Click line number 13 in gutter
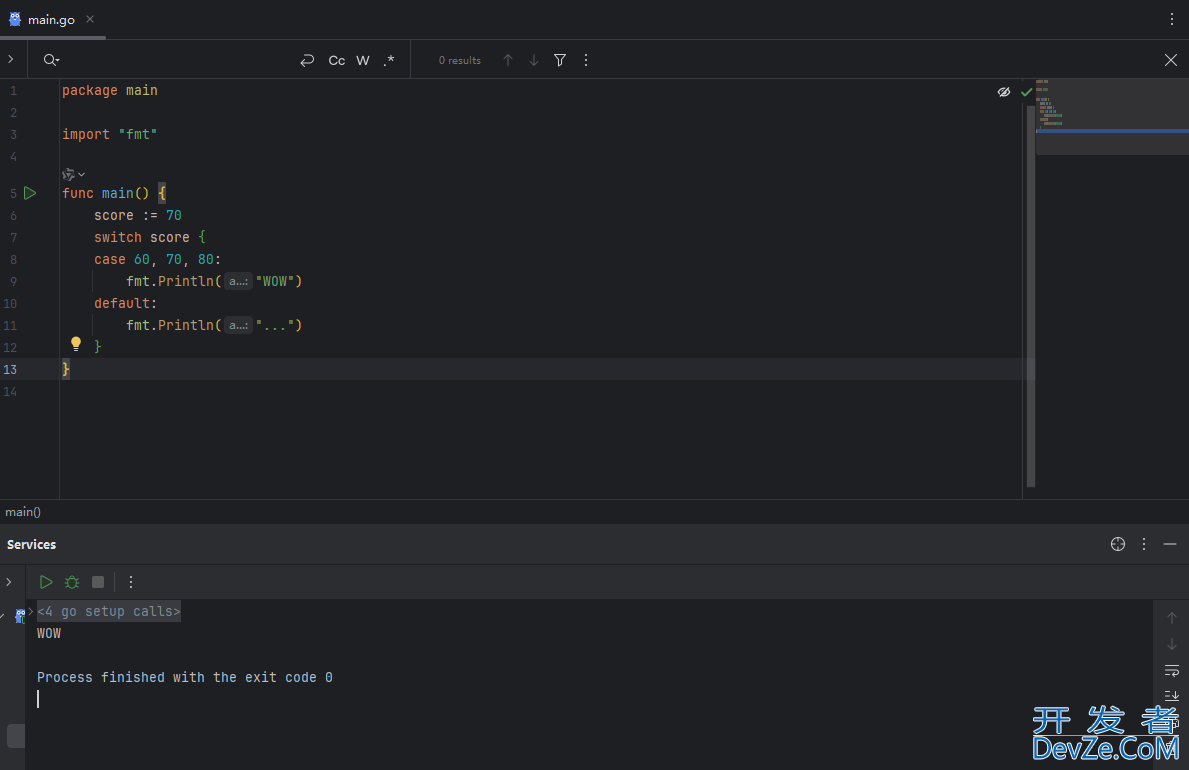1189x770 pixels. tap(11, 369)
